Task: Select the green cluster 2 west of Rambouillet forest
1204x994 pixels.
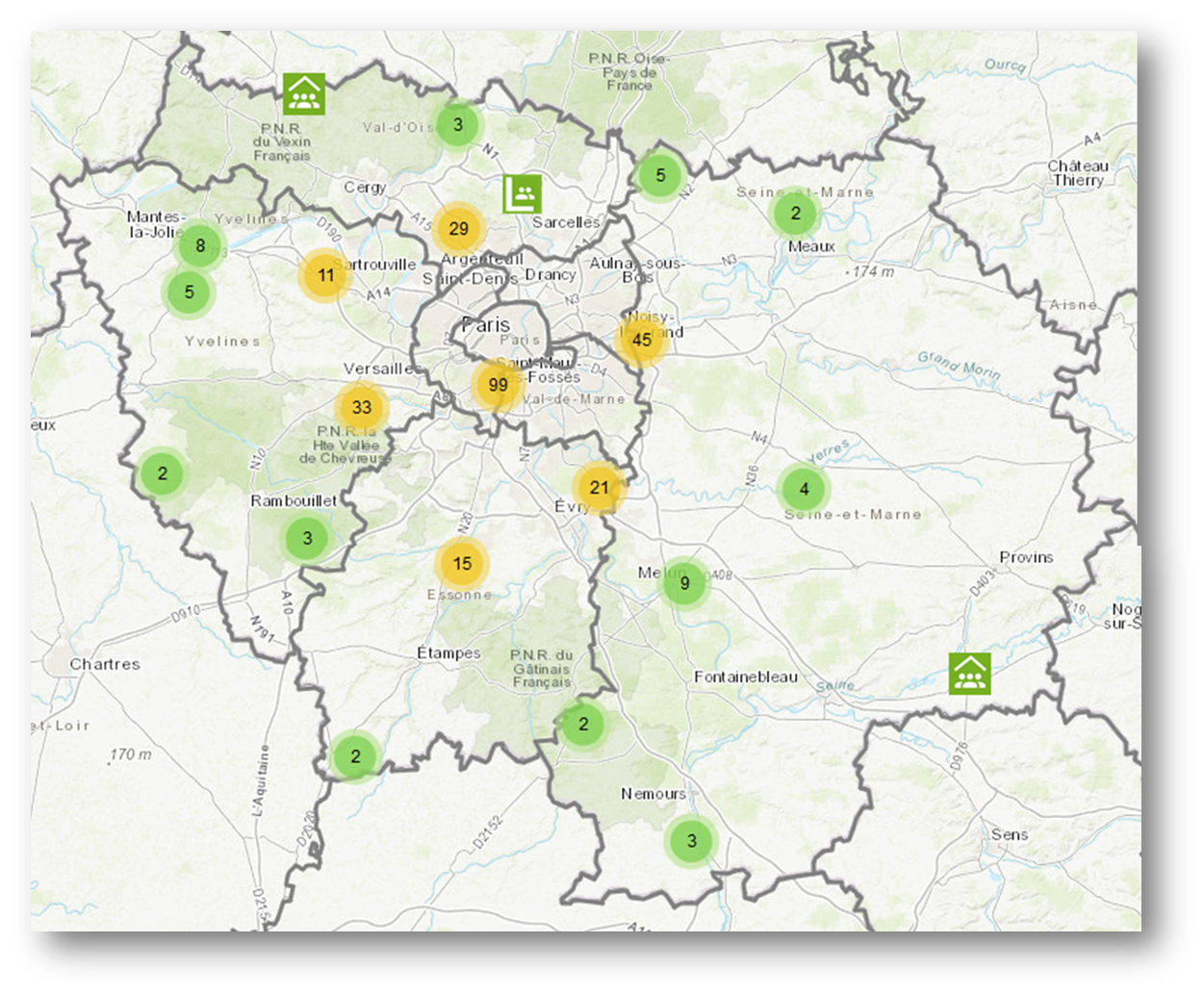Action: click(x=162, y=473)
